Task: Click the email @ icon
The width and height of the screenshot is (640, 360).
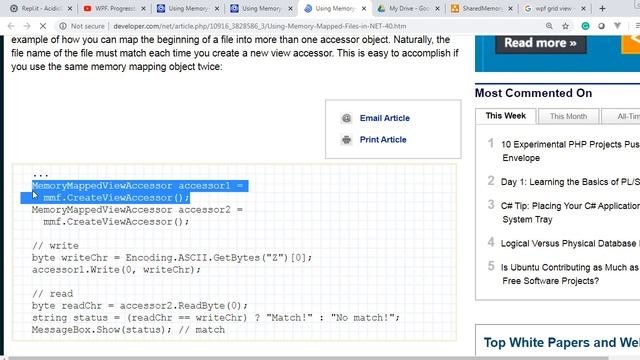Action: coord(346,118)
